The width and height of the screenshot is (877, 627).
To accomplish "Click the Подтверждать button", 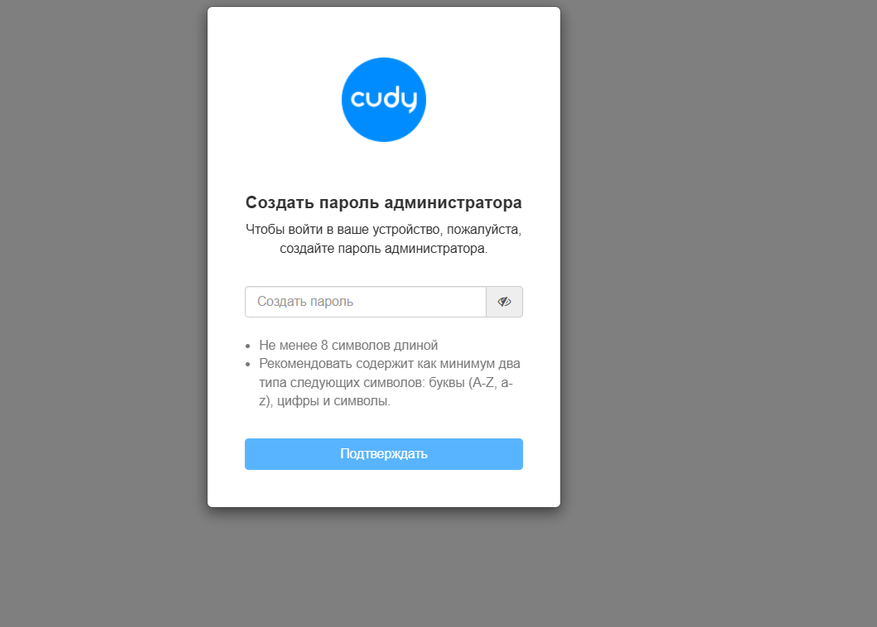I will tap(384, 454).
